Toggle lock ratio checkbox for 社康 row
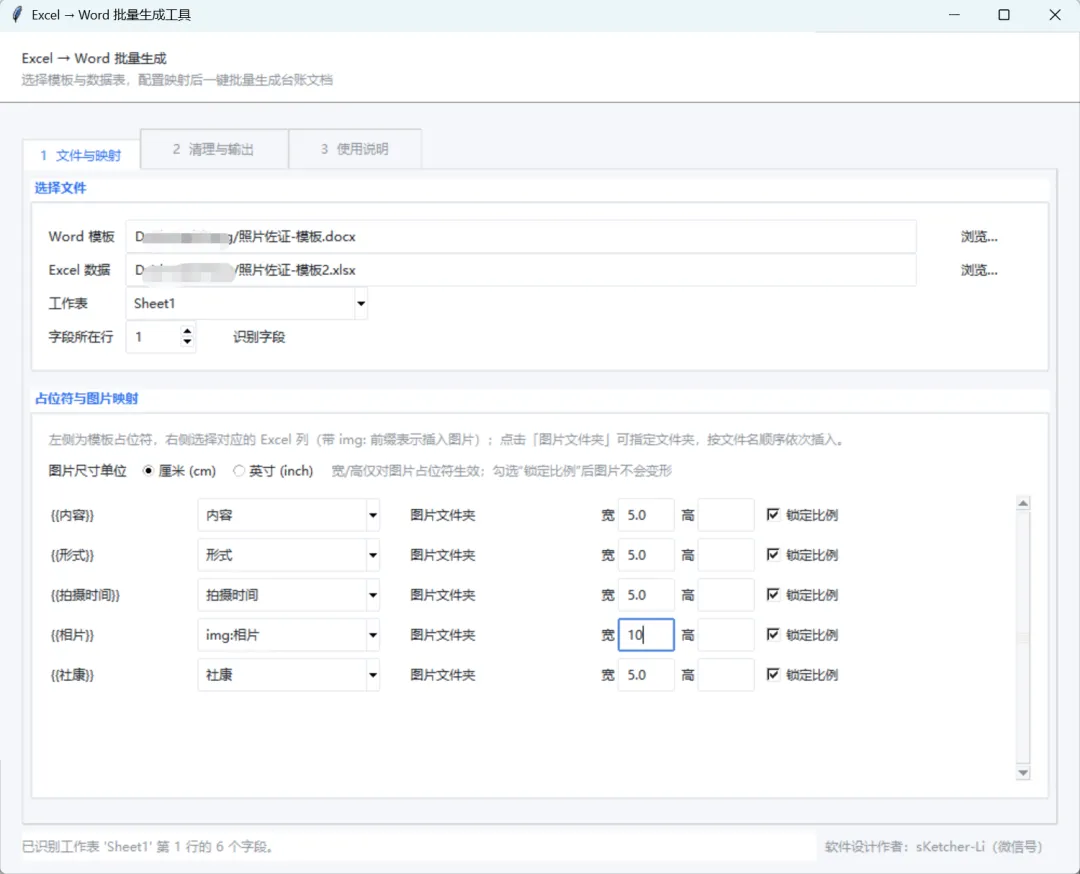This screenshot has height=874, width=1080. [x=773, y=674]
